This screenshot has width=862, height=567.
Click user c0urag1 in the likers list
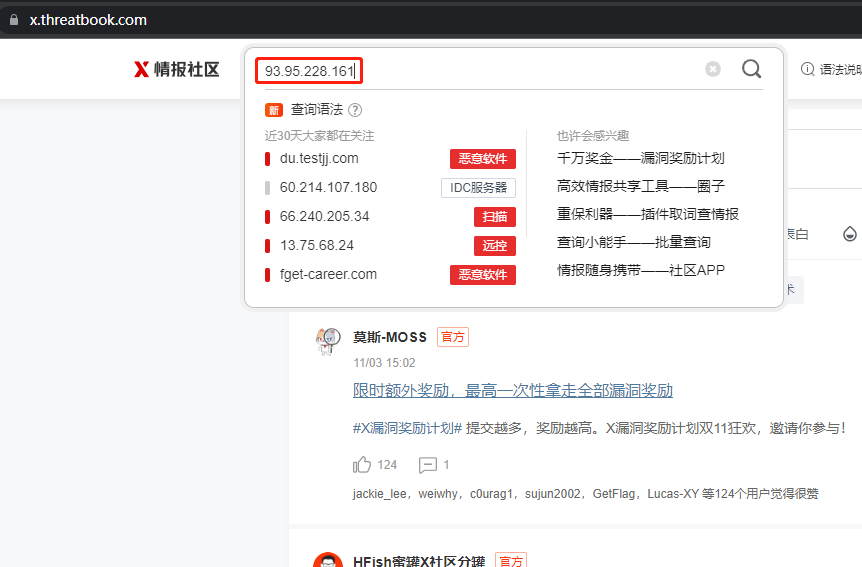491,494
